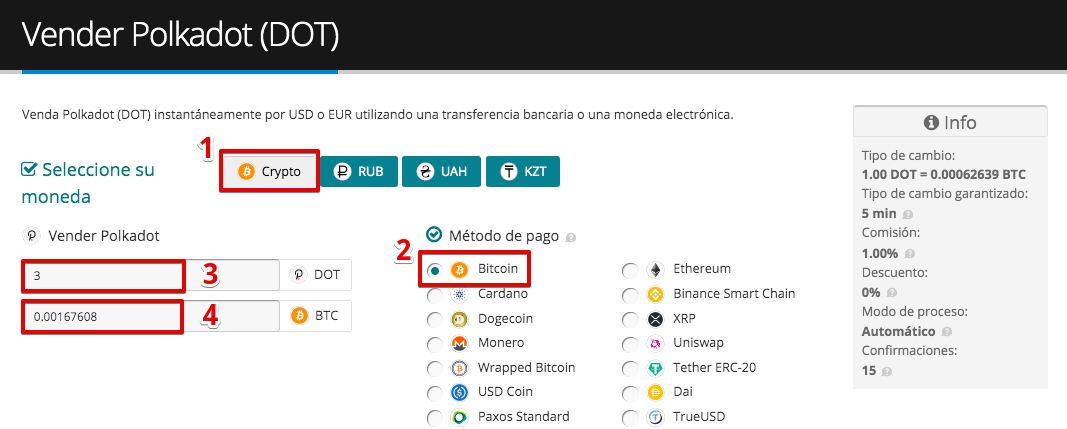This screenshot has width=1067, height=429.
Task: Click the help icon beside Método de pago
Action: point(570,238)
